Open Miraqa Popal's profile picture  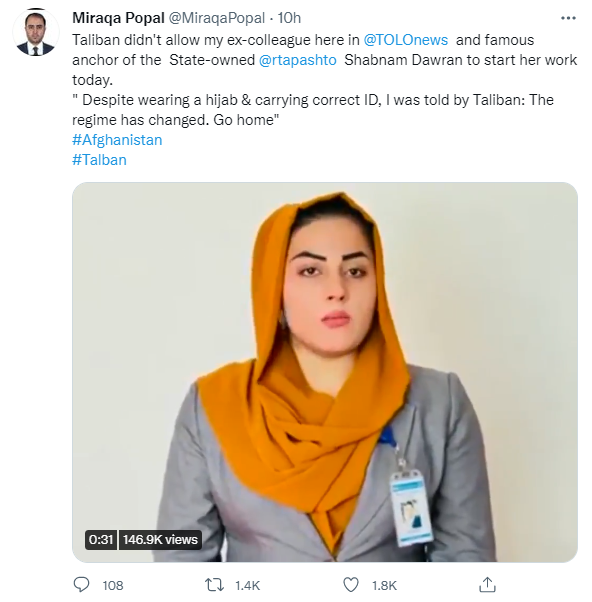35,33
